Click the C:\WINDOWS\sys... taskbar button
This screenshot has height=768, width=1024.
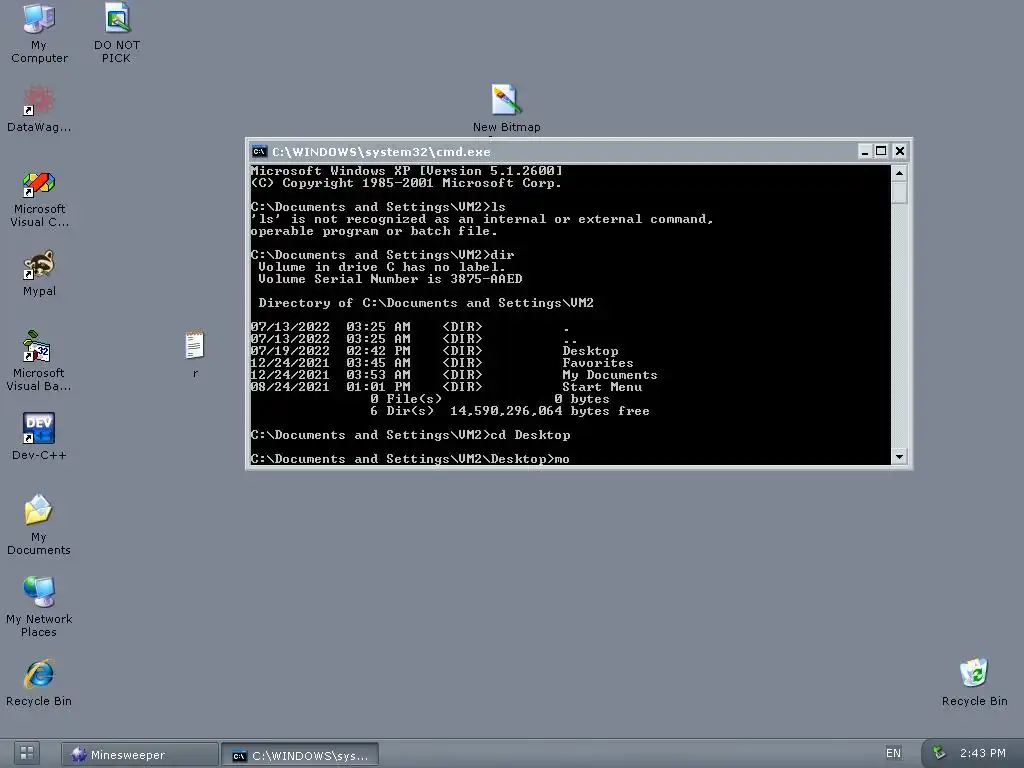(x=300, y=755)
